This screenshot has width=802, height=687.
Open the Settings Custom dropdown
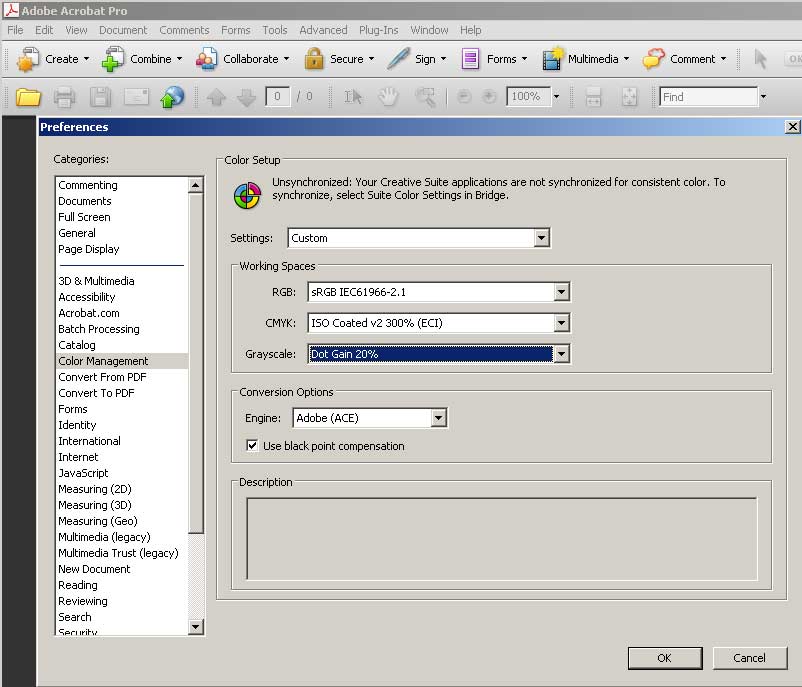541,238
